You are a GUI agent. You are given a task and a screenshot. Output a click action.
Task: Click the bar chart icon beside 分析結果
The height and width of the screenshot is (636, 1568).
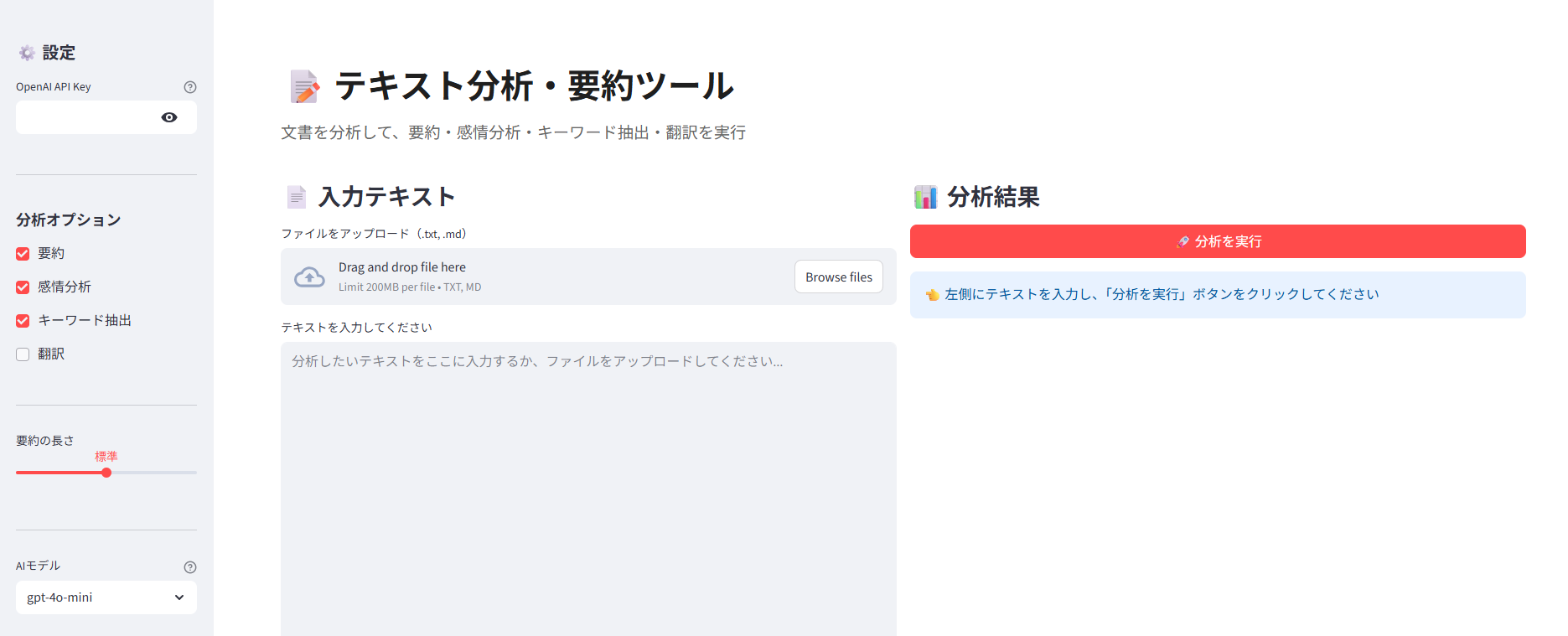[925, 197]
